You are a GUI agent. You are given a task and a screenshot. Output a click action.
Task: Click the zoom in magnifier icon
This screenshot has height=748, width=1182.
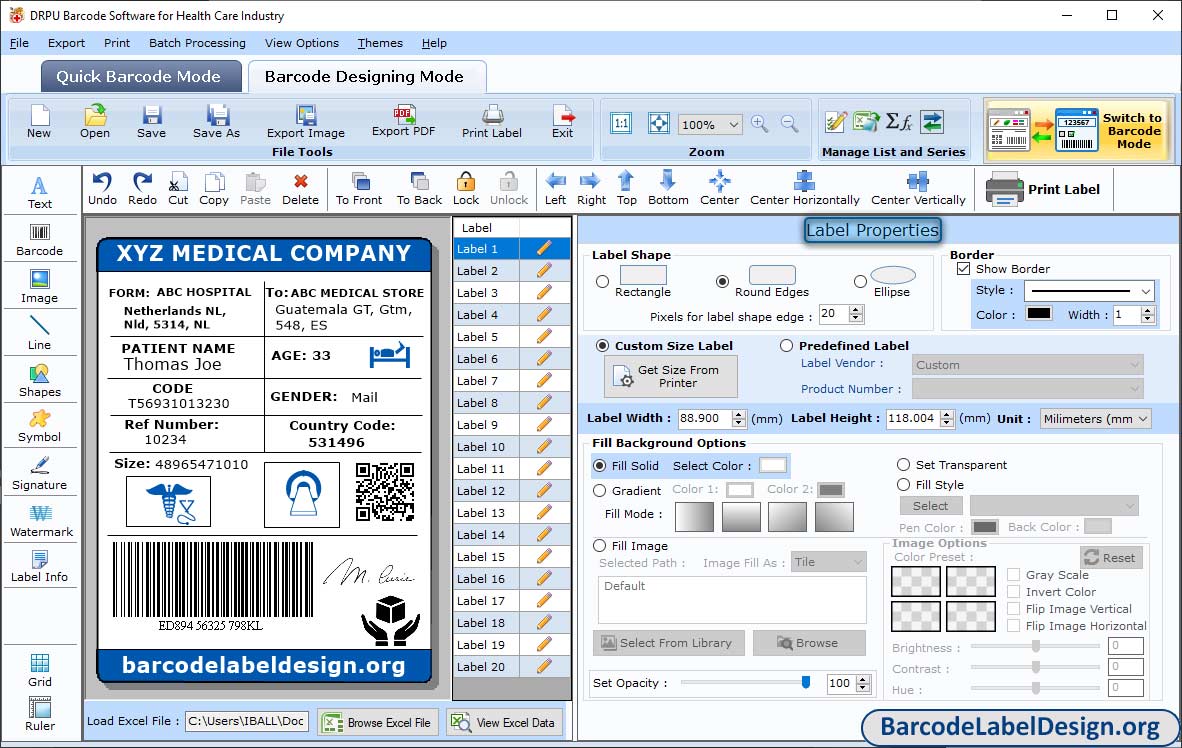(x=759, y=124)
